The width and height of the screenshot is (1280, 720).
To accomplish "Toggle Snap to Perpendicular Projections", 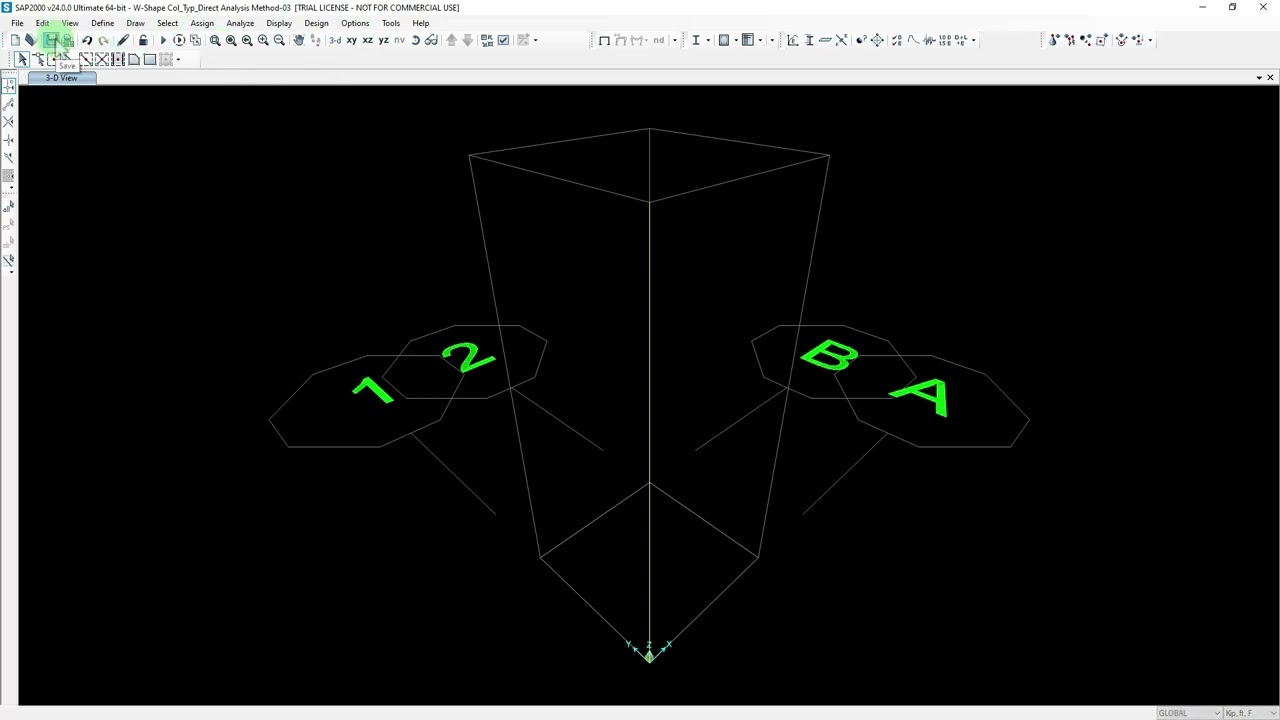I will 9,140.
